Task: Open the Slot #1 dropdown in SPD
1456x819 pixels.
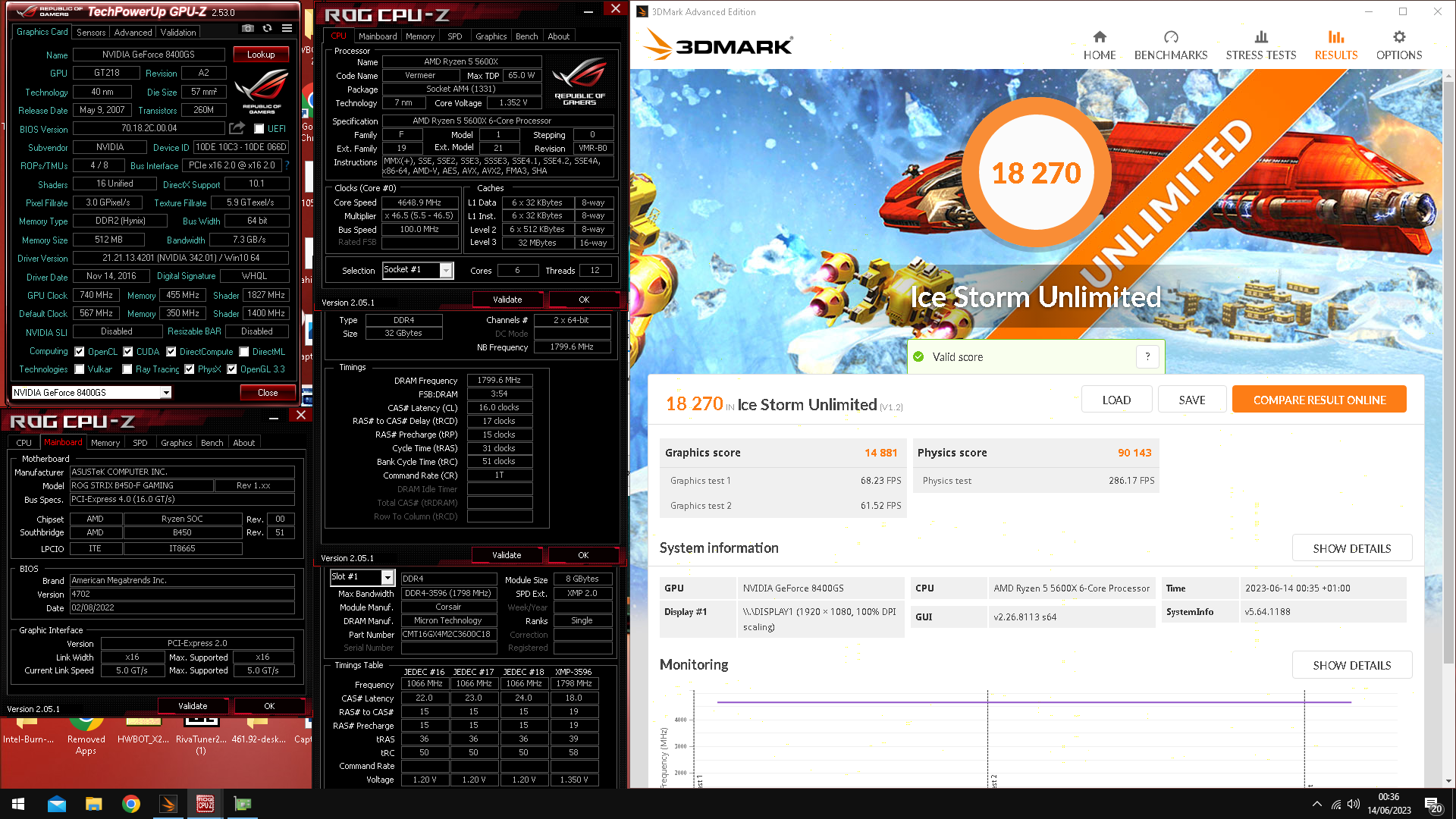Action: coord(388,577)
